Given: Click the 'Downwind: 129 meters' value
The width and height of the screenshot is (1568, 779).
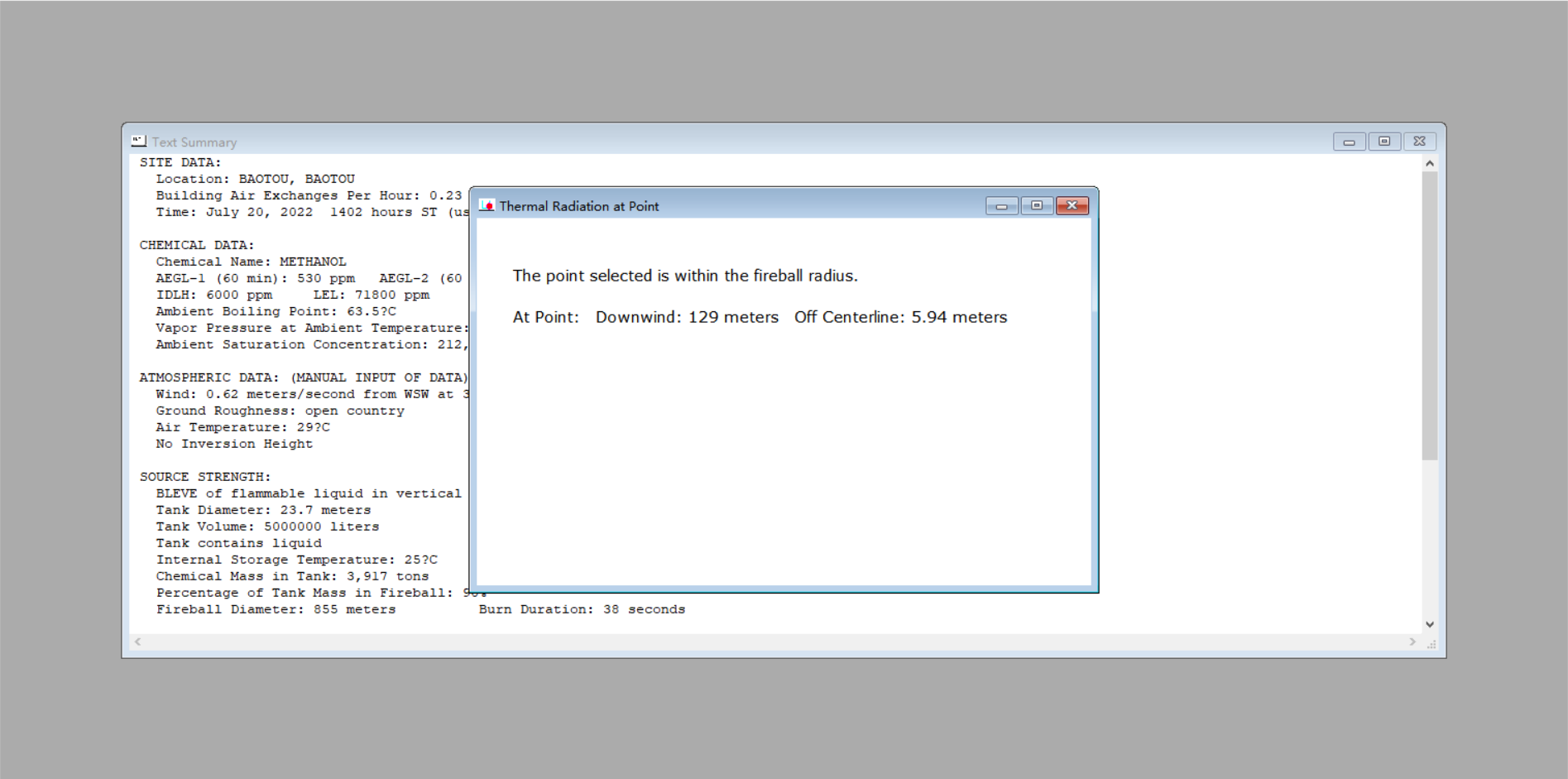Looking at the screenshot, I should [x=687, y=317].
